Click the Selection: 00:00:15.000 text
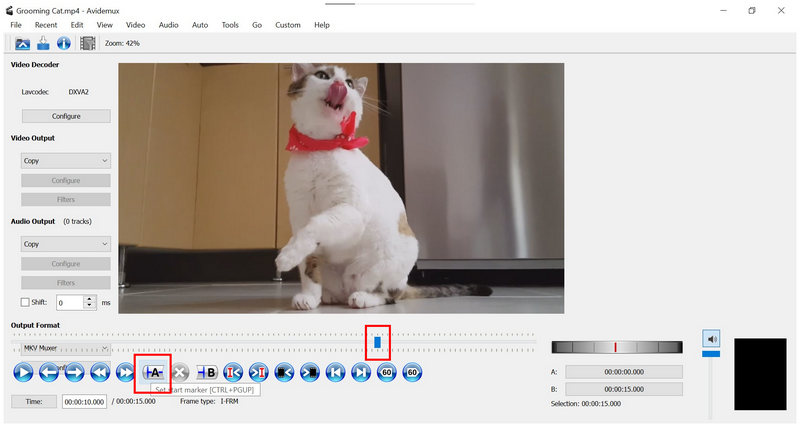This screenshot has height=427, width=800. (x=586, y=404)
